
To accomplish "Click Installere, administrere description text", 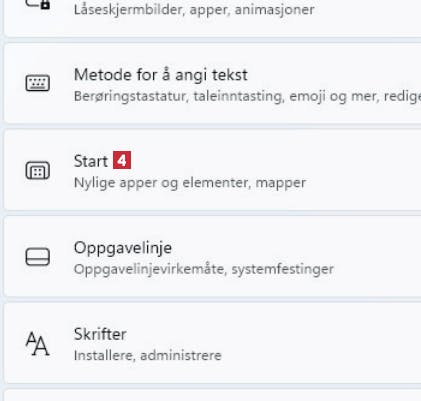I will click(148, 356).
